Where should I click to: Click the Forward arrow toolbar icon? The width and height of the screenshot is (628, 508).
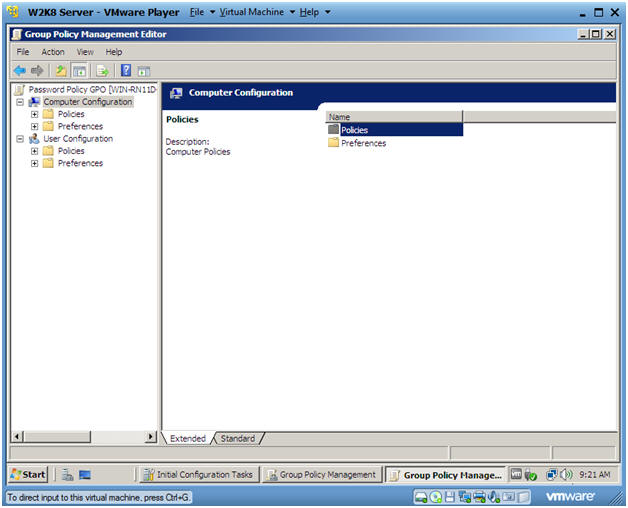pyautogui.click(x=37, y=71)
